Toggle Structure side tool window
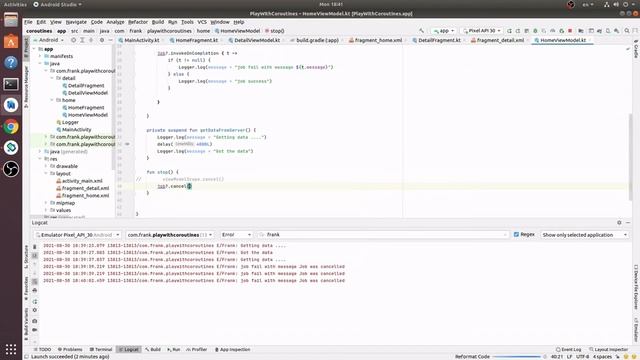This screenshot has height=360, width=640. tap(27, 257)
